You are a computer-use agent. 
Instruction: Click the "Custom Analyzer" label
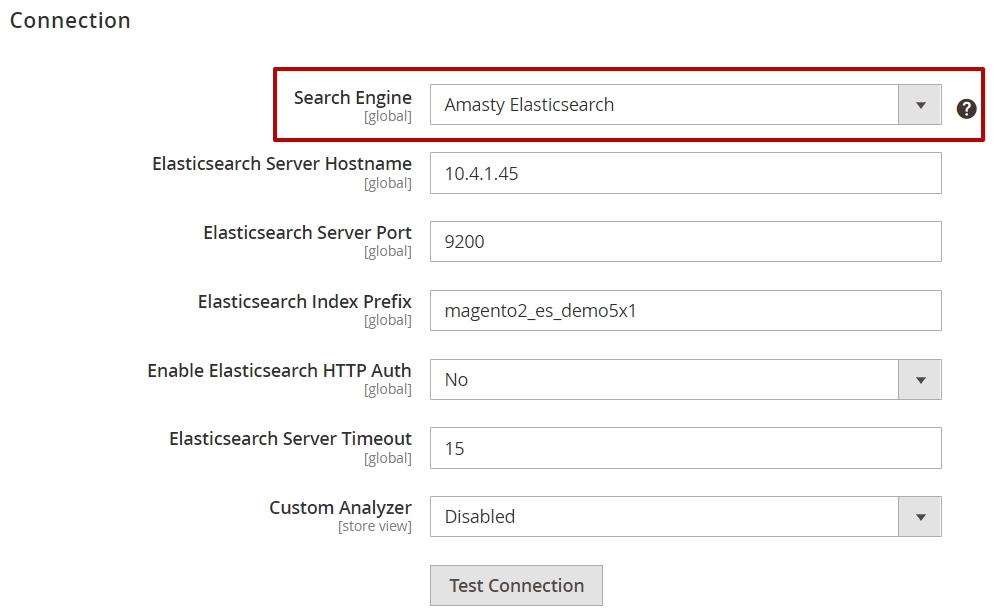pos(340,507)
